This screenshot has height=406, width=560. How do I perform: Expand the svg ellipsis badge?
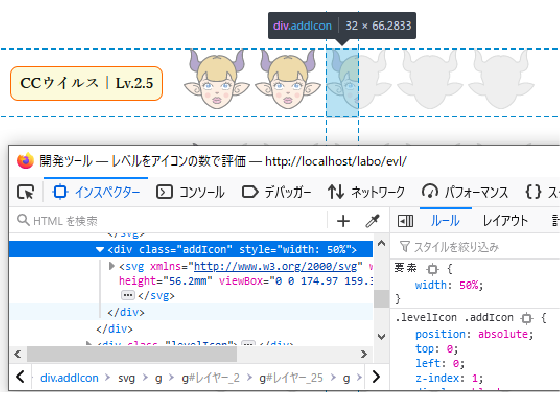click(x=128, y=295)
